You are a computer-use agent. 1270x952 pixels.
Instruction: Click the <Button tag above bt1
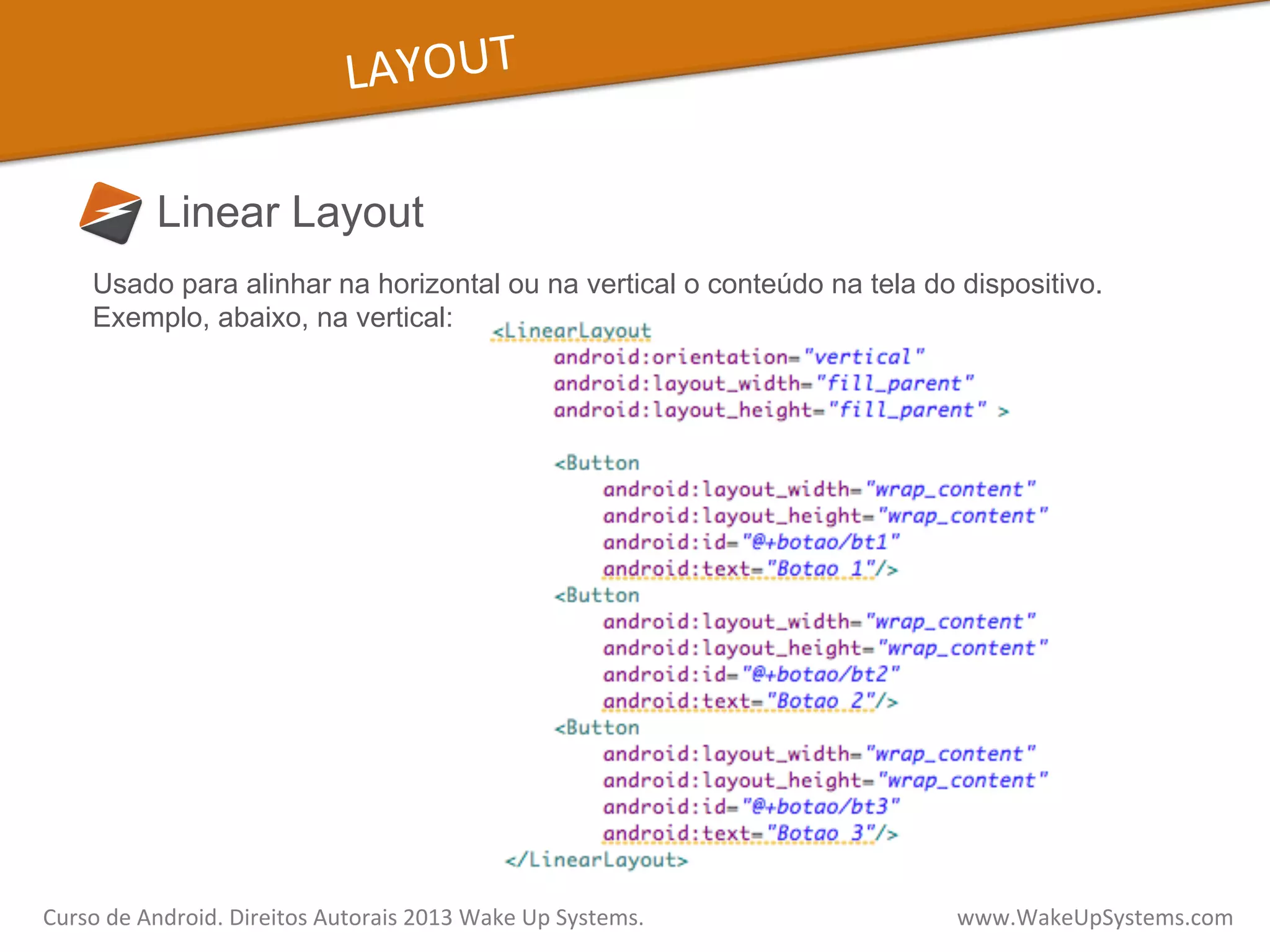[597, 463]
